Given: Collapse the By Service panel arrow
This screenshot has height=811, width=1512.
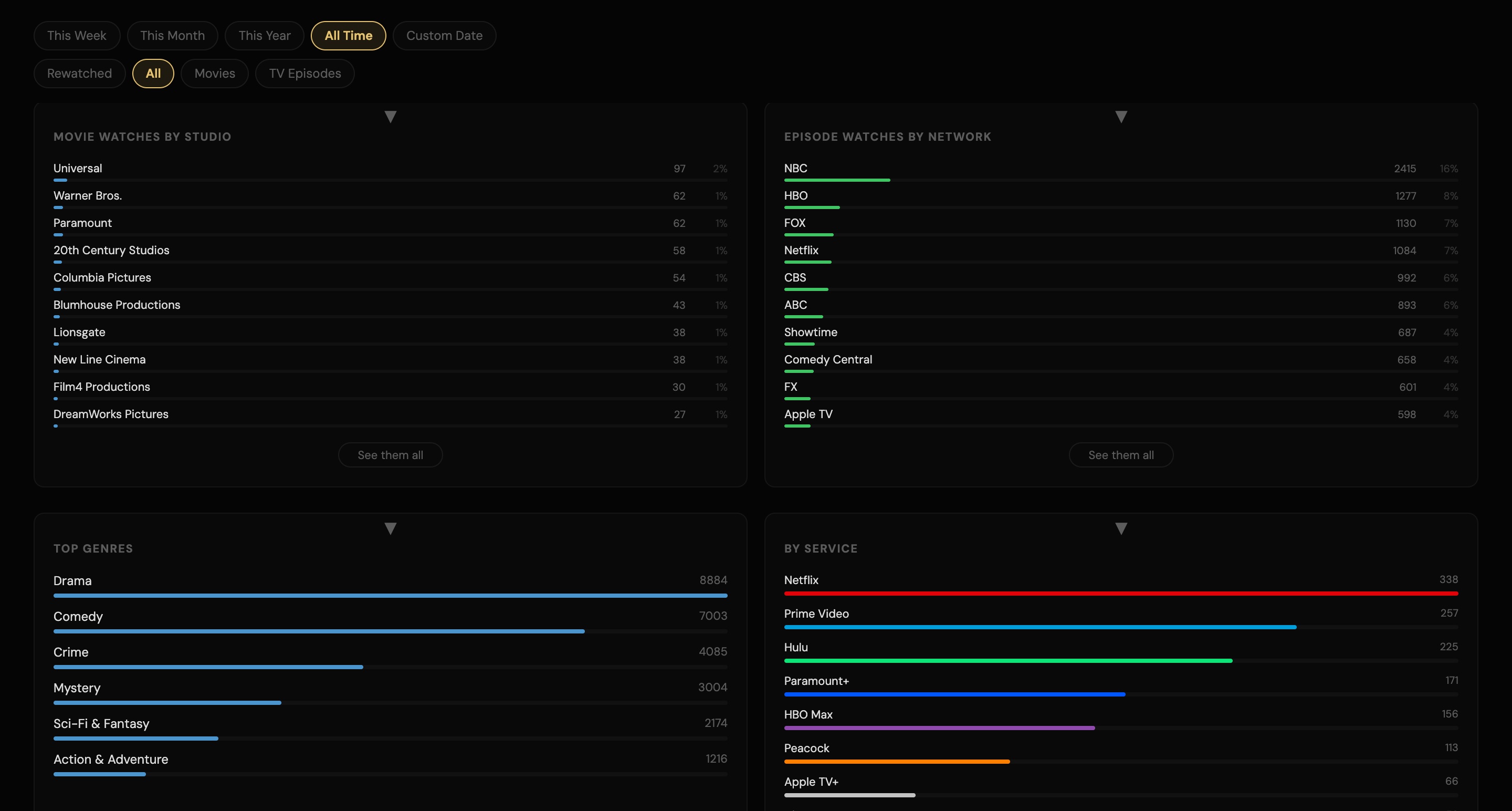Looking at the screenshot, I should point(1121,528).
